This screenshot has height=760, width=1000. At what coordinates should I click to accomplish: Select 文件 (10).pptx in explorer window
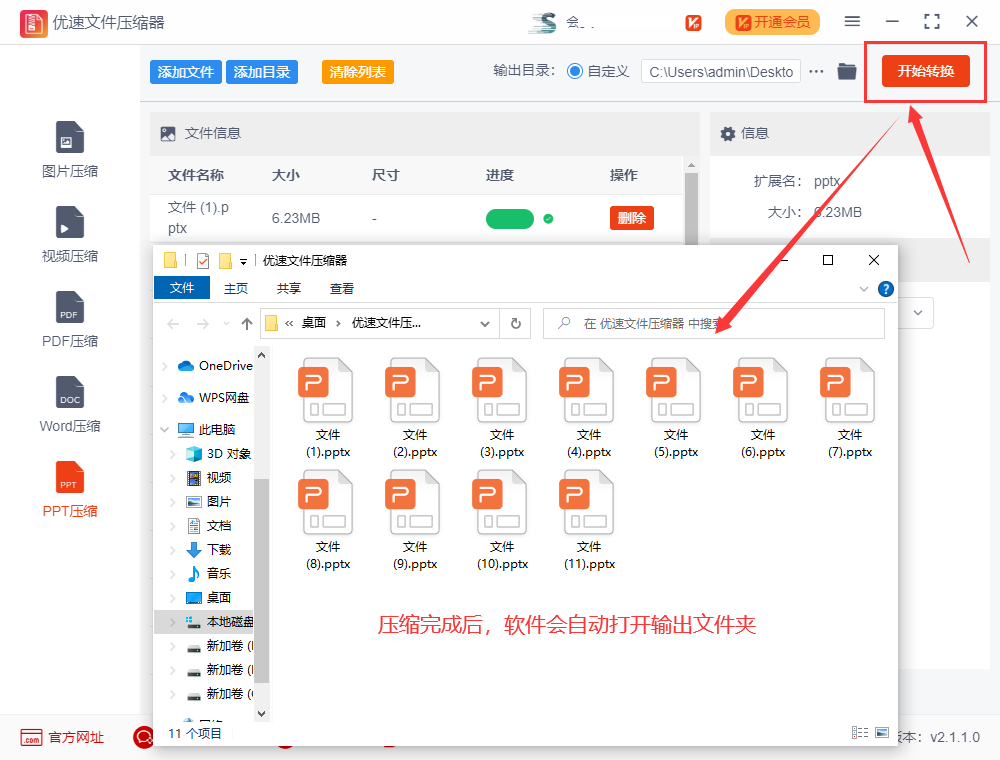502,520
